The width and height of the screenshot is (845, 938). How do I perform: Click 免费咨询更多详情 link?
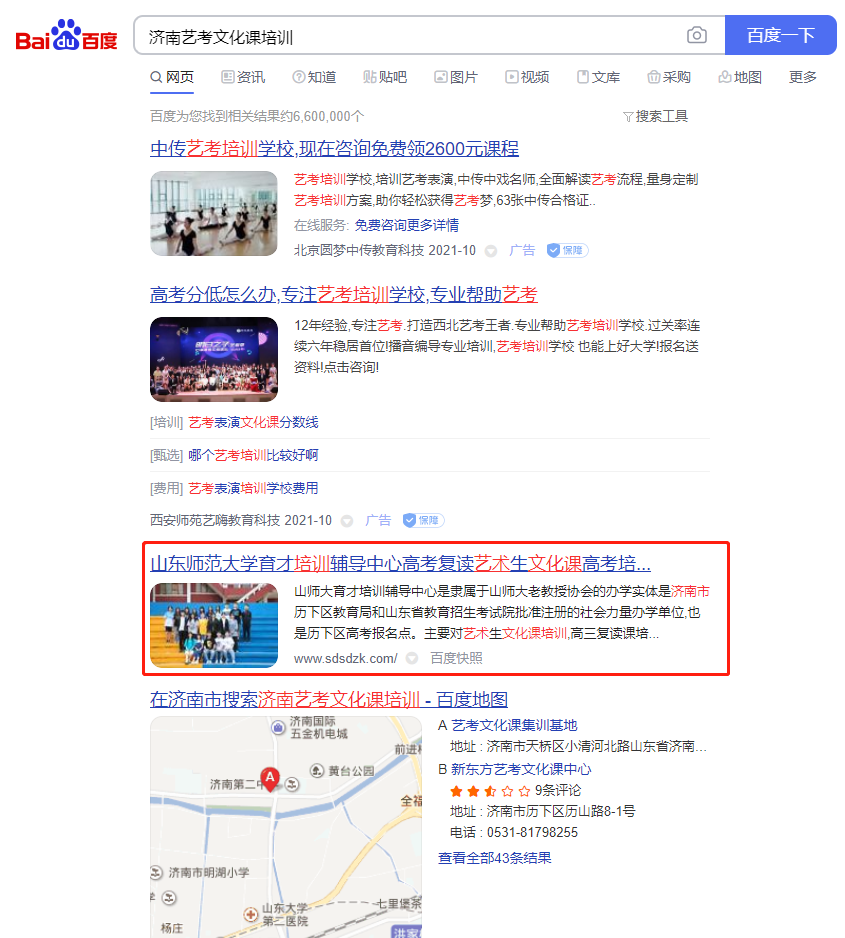click(x=407, y=226)
